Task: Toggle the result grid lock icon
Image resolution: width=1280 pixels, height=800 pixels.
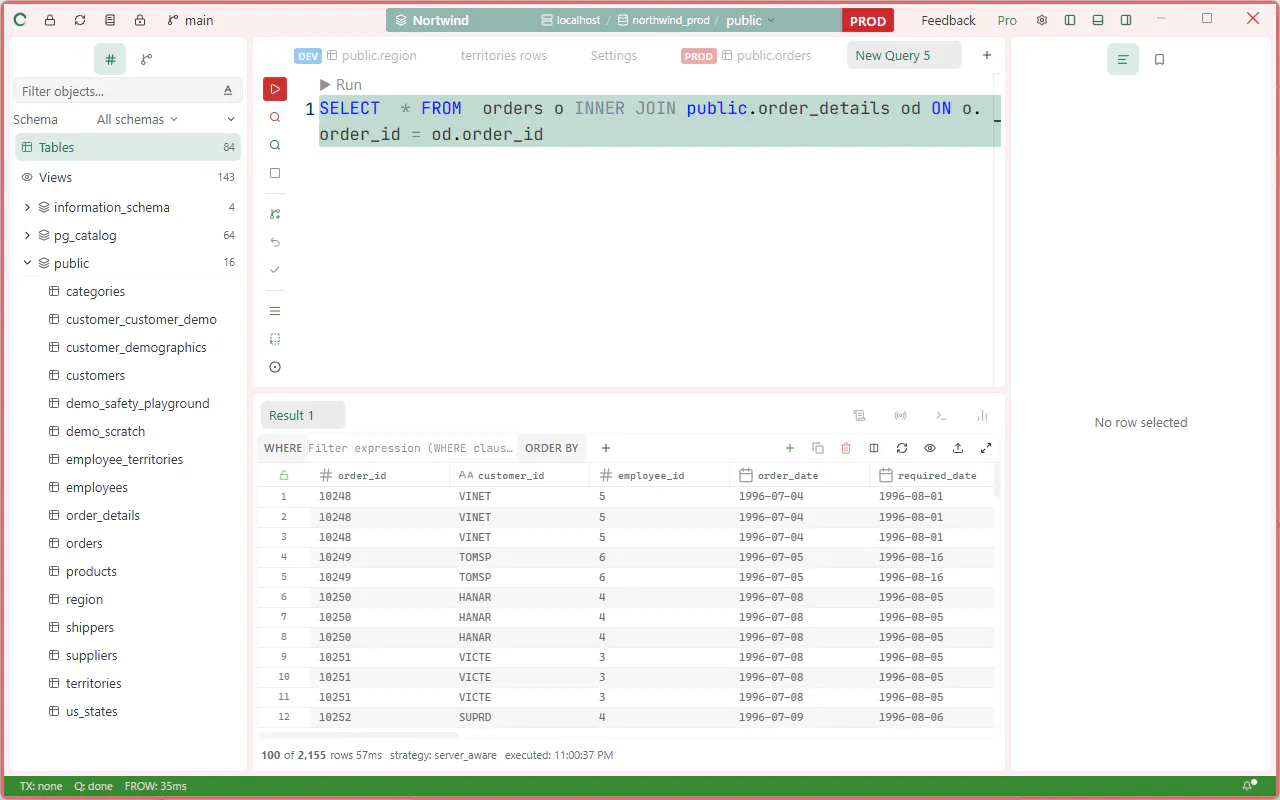Action: [x=284, y=475]
